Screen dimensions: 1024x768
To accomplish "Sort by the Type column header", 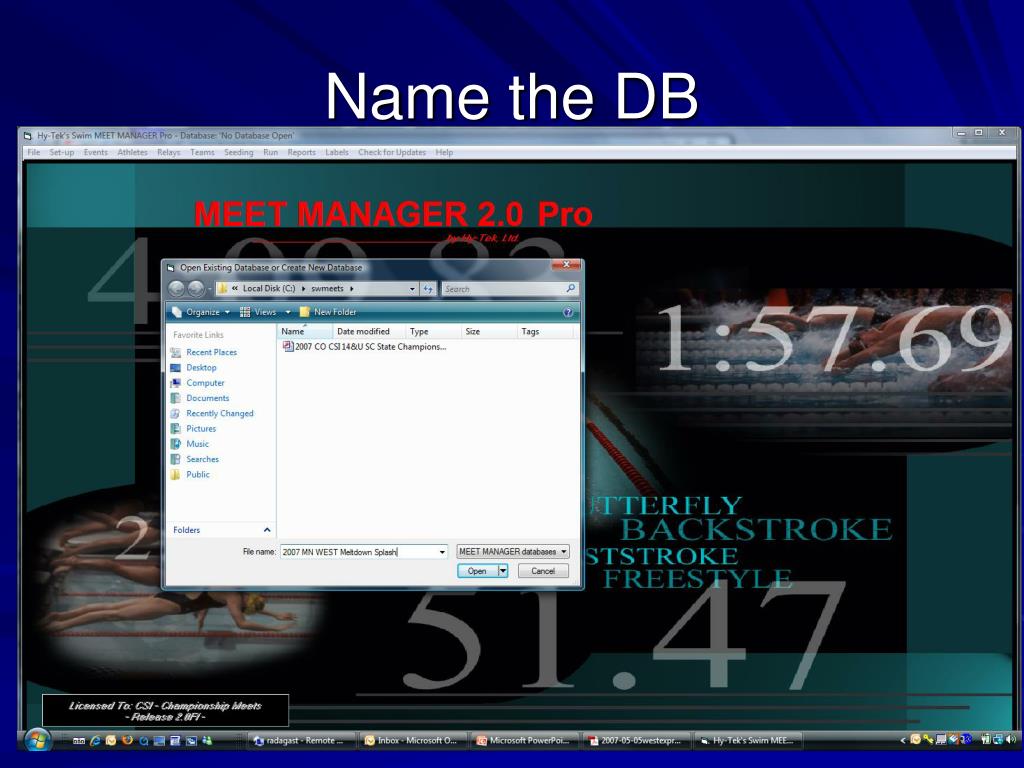I will click(433, 331).
